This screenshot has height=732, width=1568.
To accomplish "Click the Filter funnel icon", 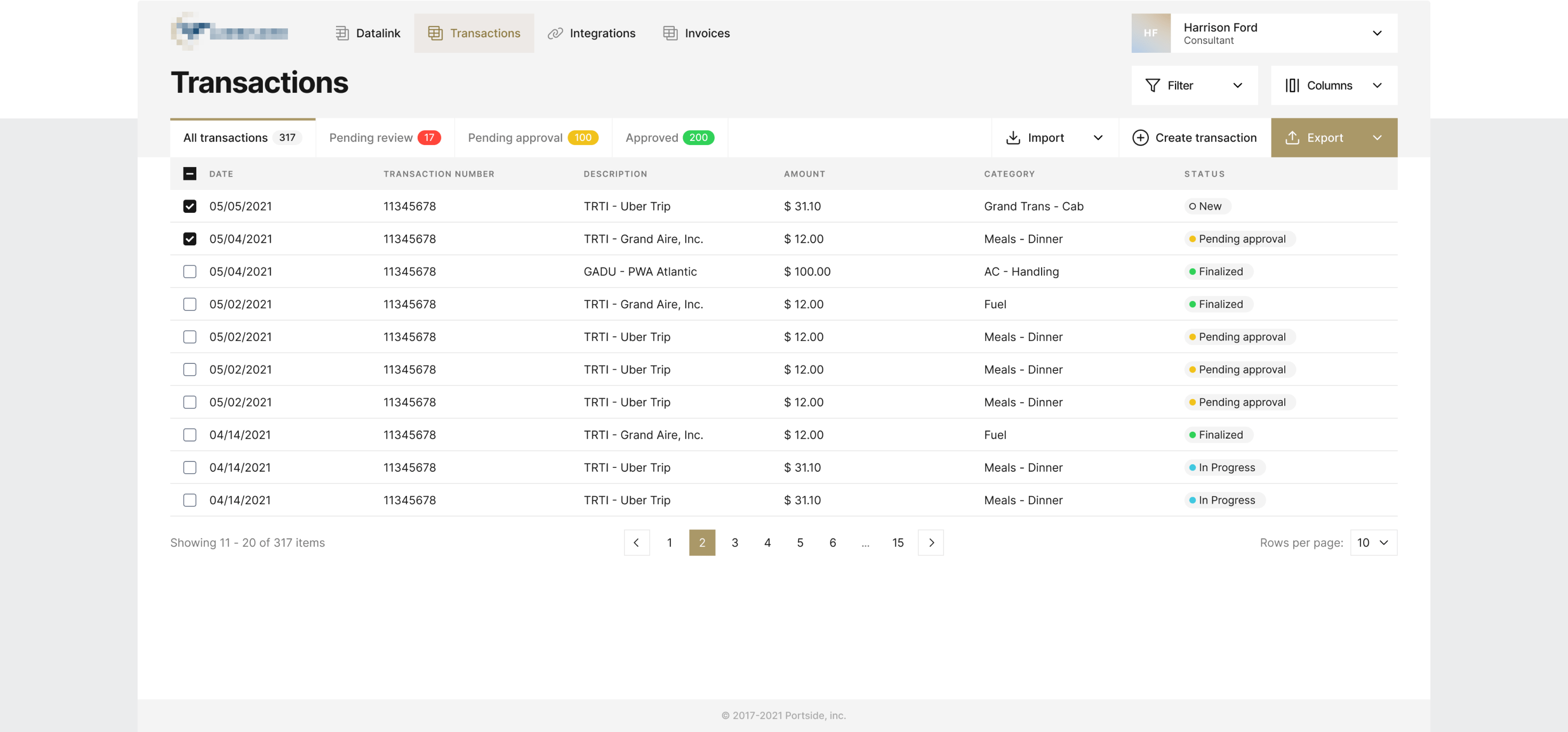I will tap(1154, 85).
